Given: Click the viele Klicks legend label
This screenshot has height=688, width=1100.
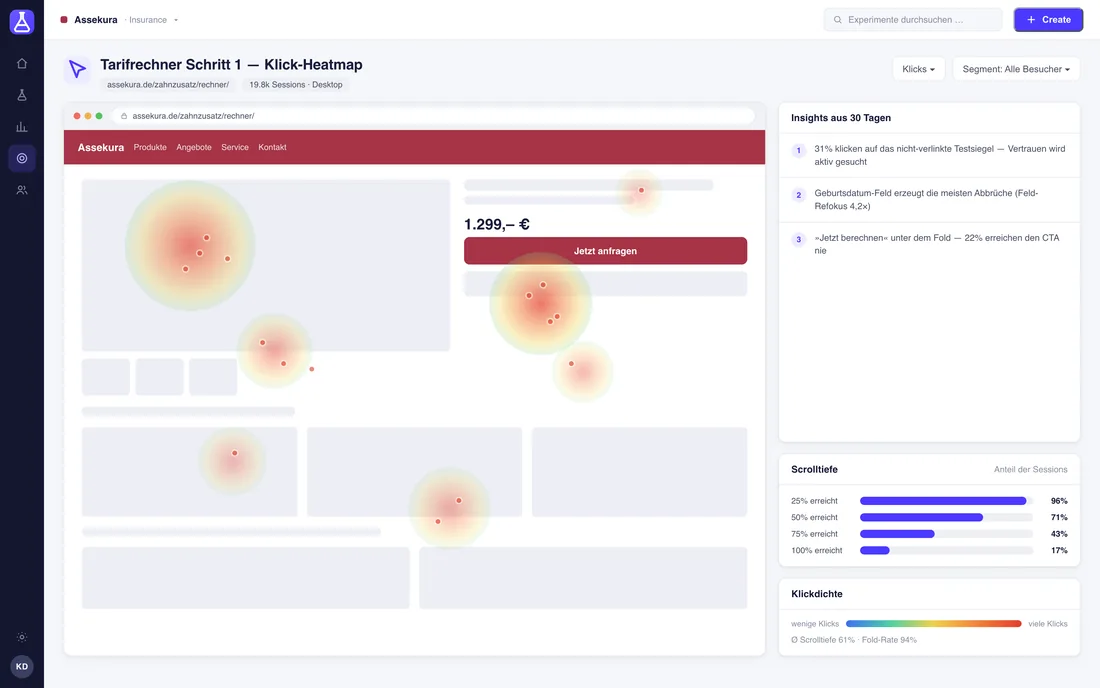Looking at the screenshot, I should tap(1047, 623).
